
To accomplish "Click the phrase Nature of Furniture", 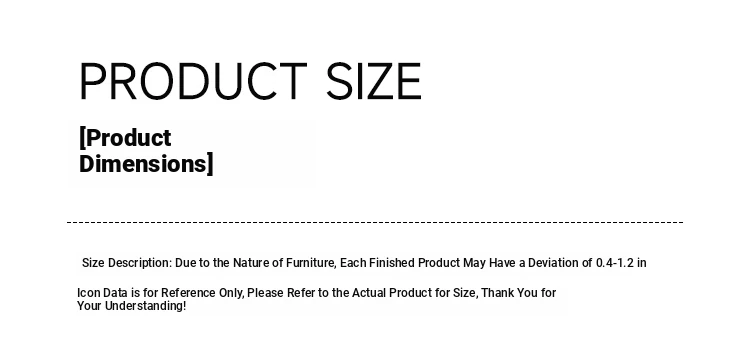I will coord(285,263).
